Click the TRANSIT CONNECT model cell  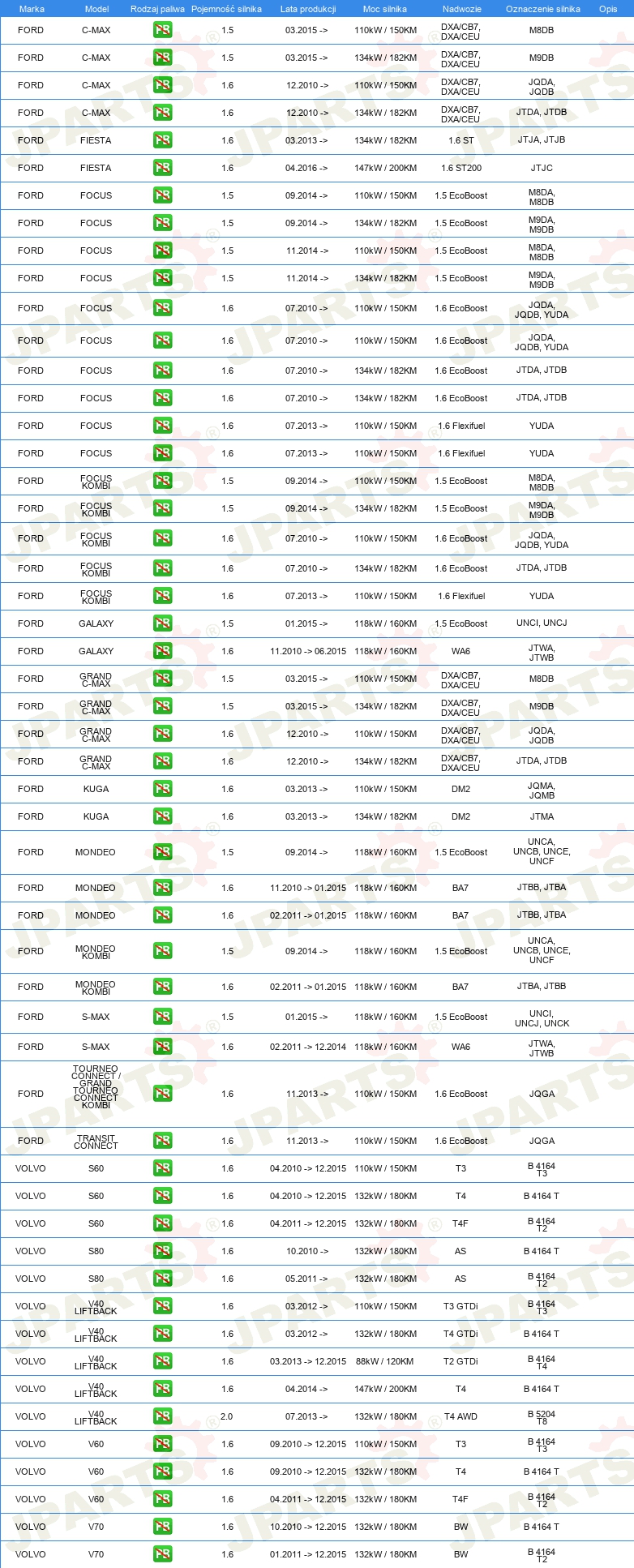point(96,1142)
